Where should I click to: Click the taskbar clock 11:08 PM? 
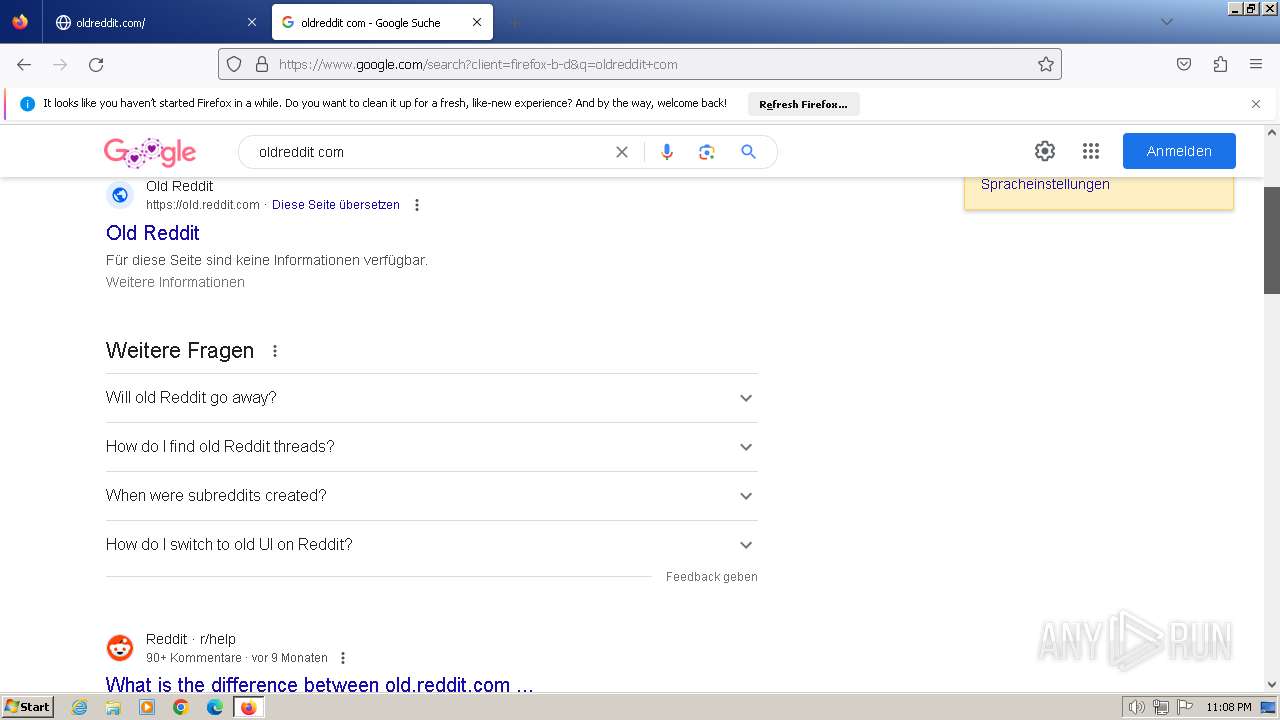(1229, 707)
